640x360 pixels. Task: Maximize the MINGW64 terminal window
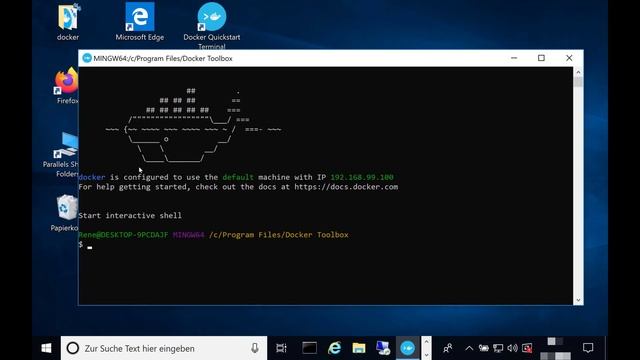(x=541, y=58)
